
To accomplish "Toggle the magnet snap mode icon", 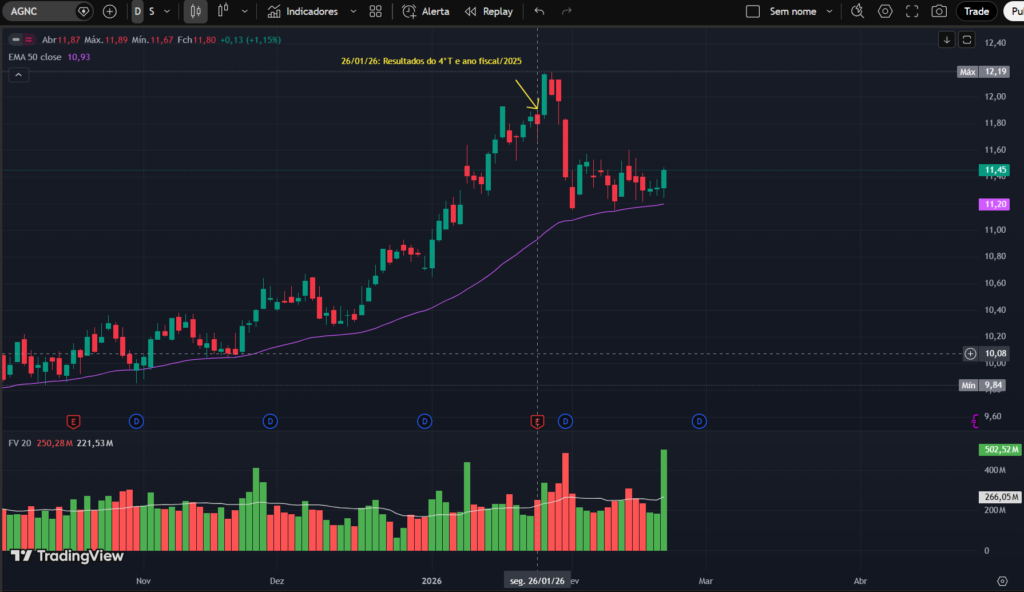I will (856, 11).
